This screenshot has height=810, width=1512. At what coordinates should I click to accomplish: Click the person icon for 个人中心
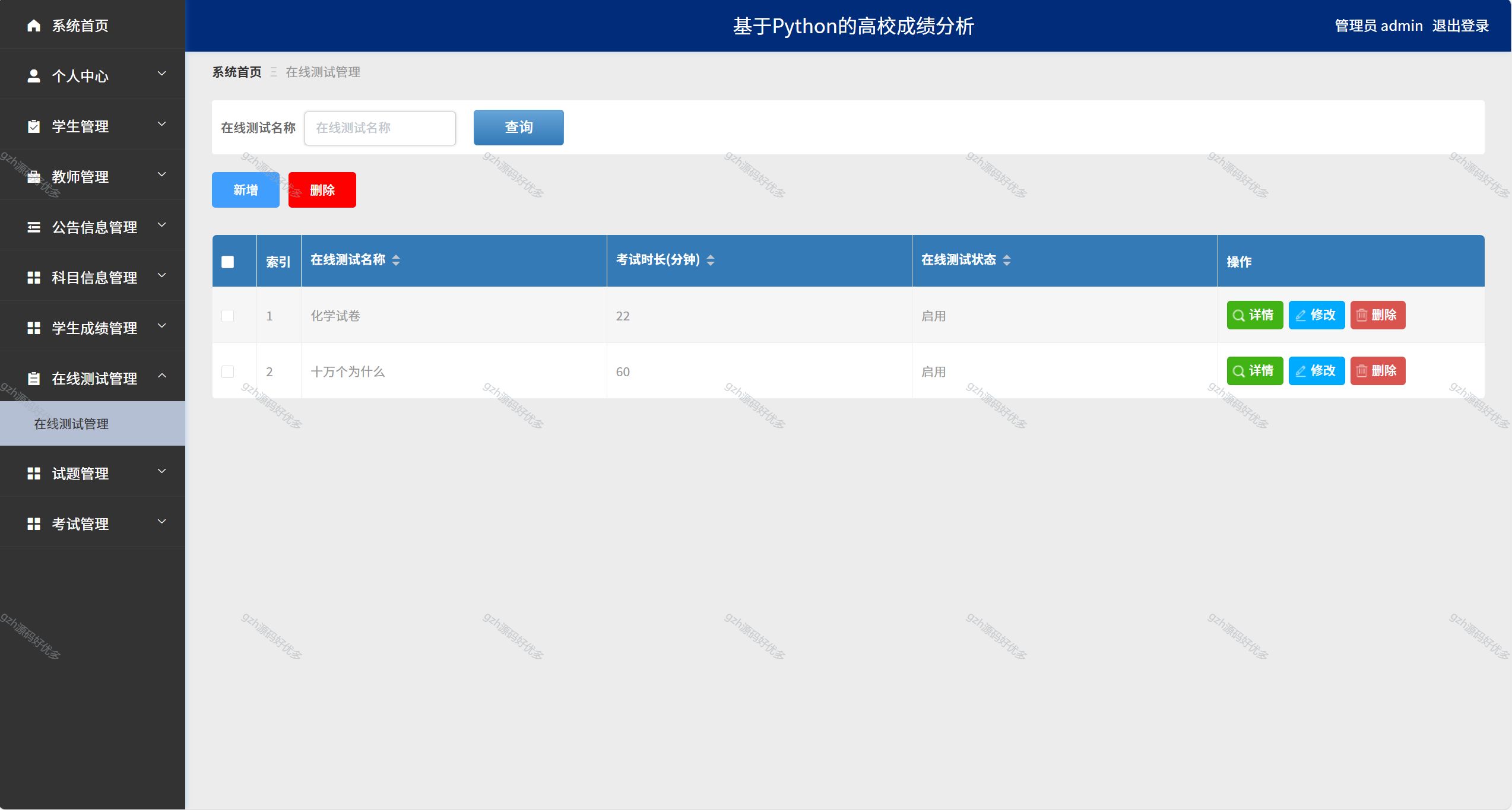point(34,76)
